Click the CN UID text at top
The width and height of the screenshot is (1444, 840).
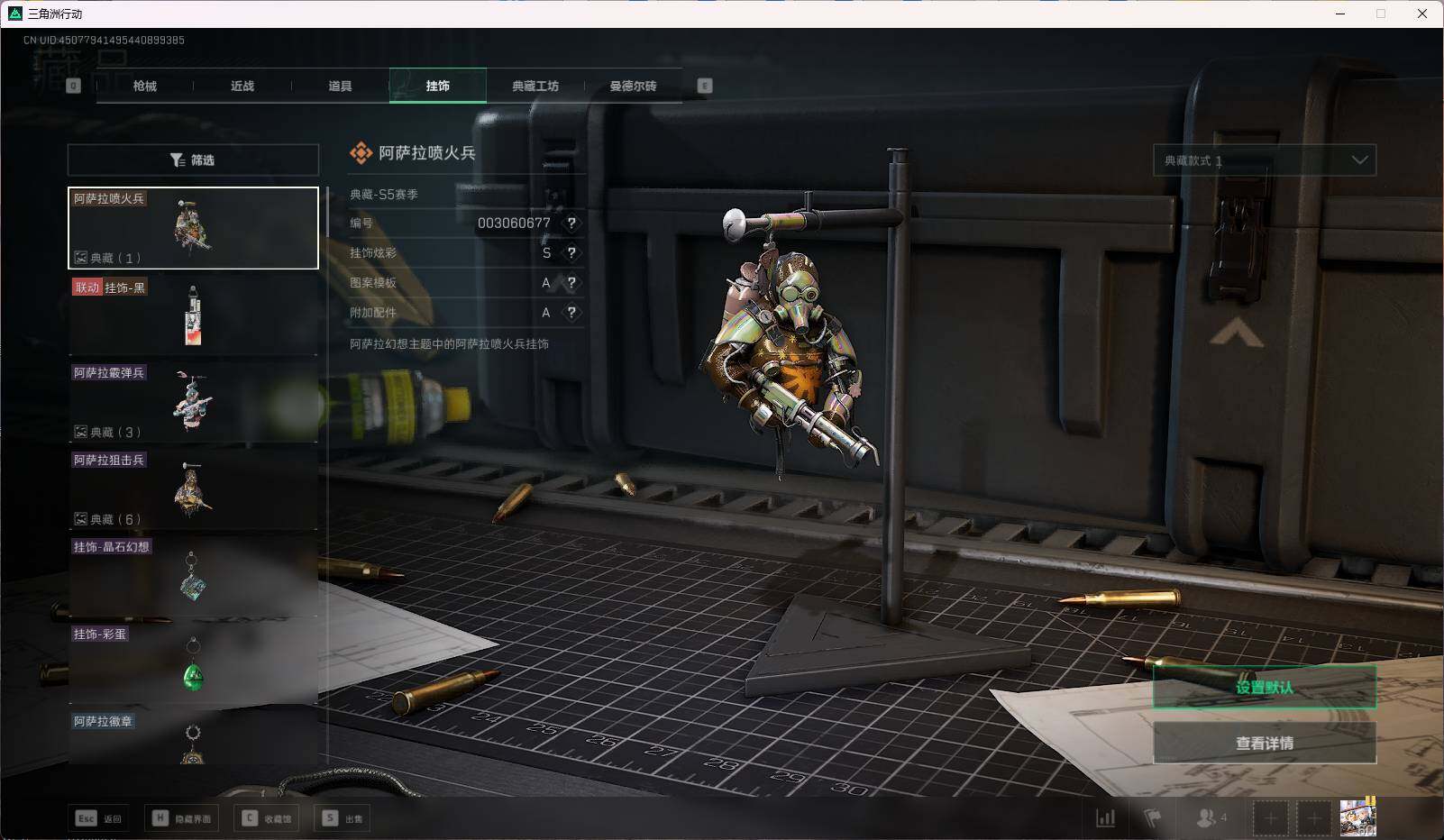(x=104, y=41)
